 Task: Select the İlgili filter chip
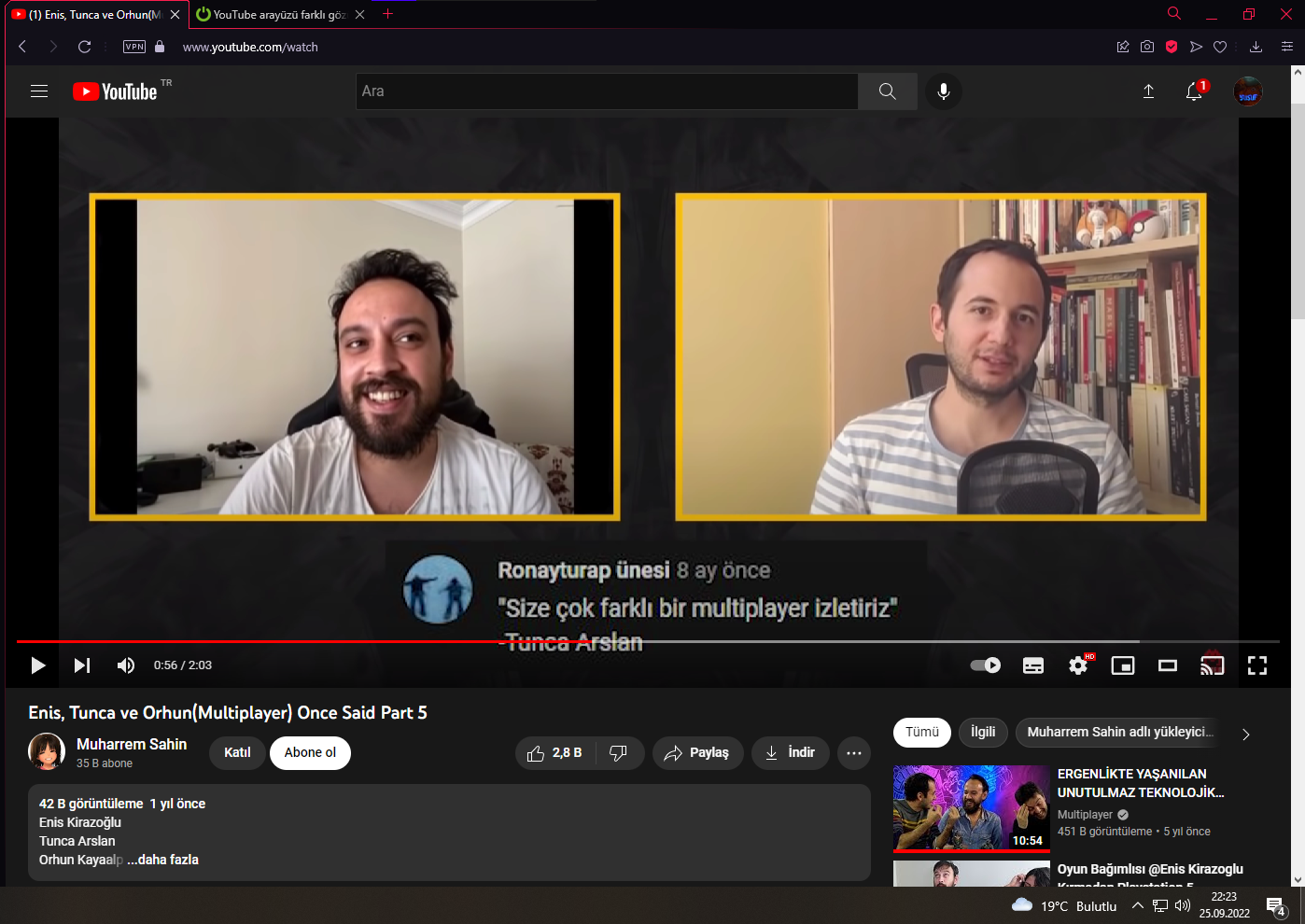(x=983, y=733)
